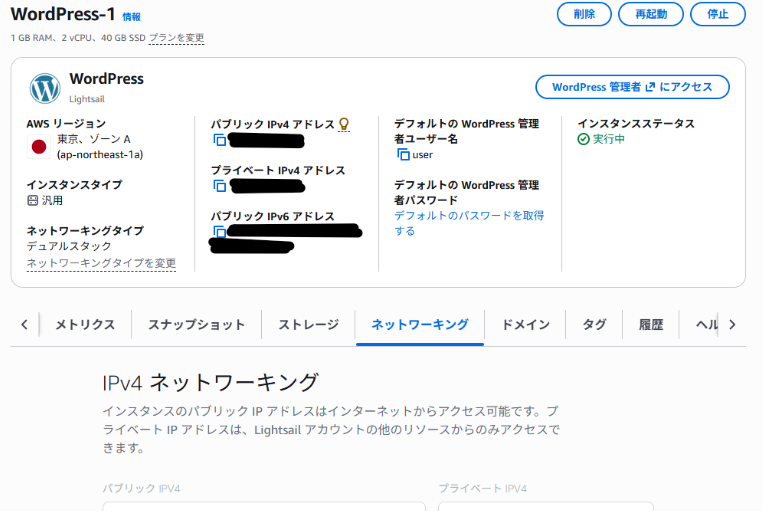Click the lightbulb hint beside パブリック IPv4 アドレス
Viewport: 762px width, 512px height.
coord(344,124)
